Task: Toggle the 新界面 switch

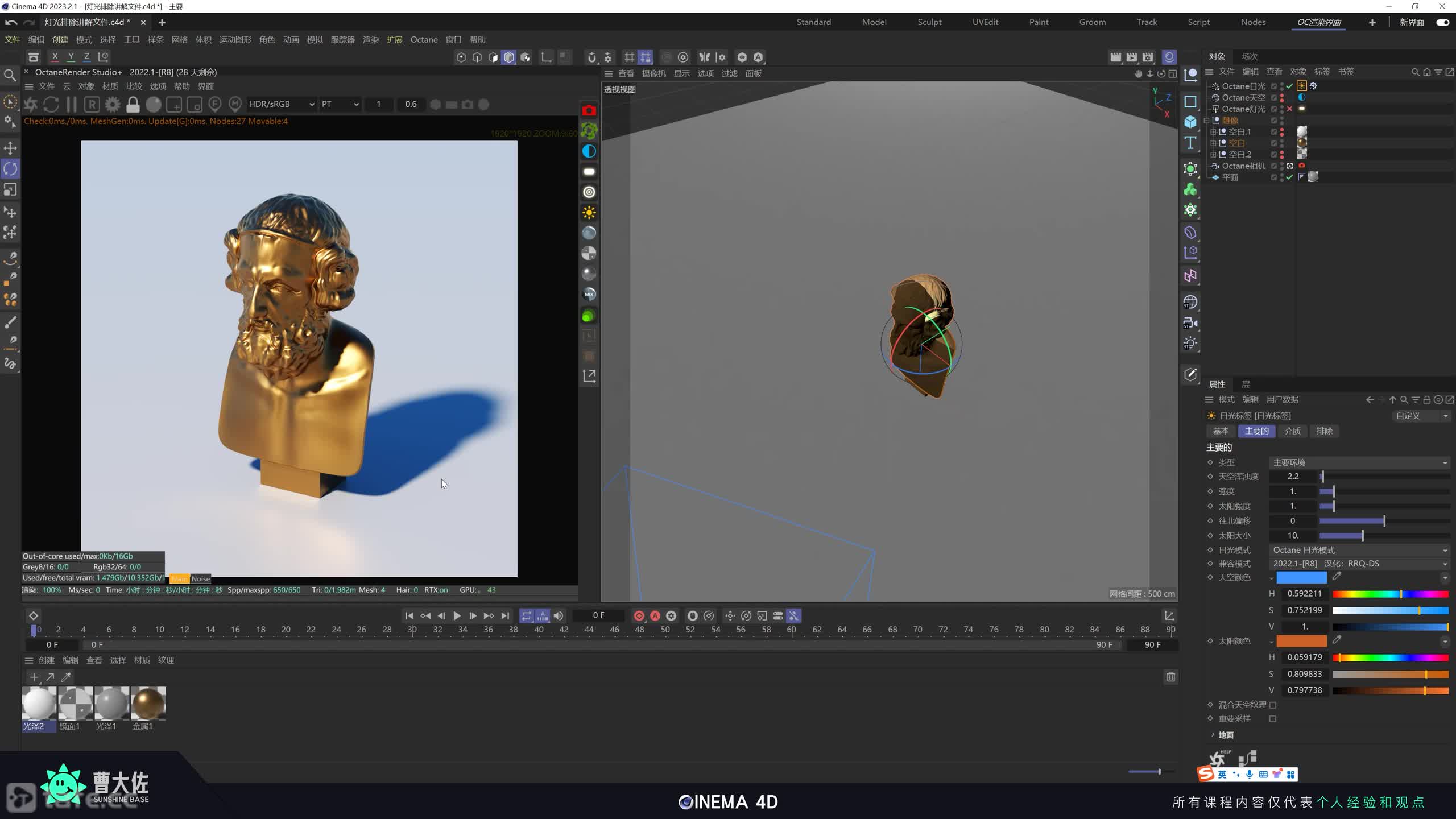Action: 1442,22
